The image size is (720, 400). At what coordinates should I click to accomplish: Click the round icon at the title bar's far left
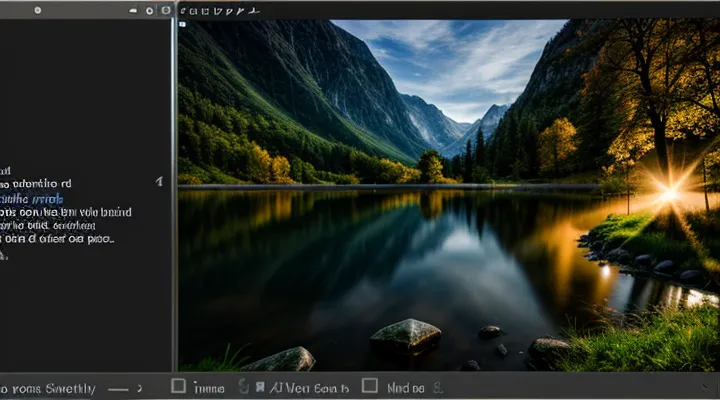point(37,10)
